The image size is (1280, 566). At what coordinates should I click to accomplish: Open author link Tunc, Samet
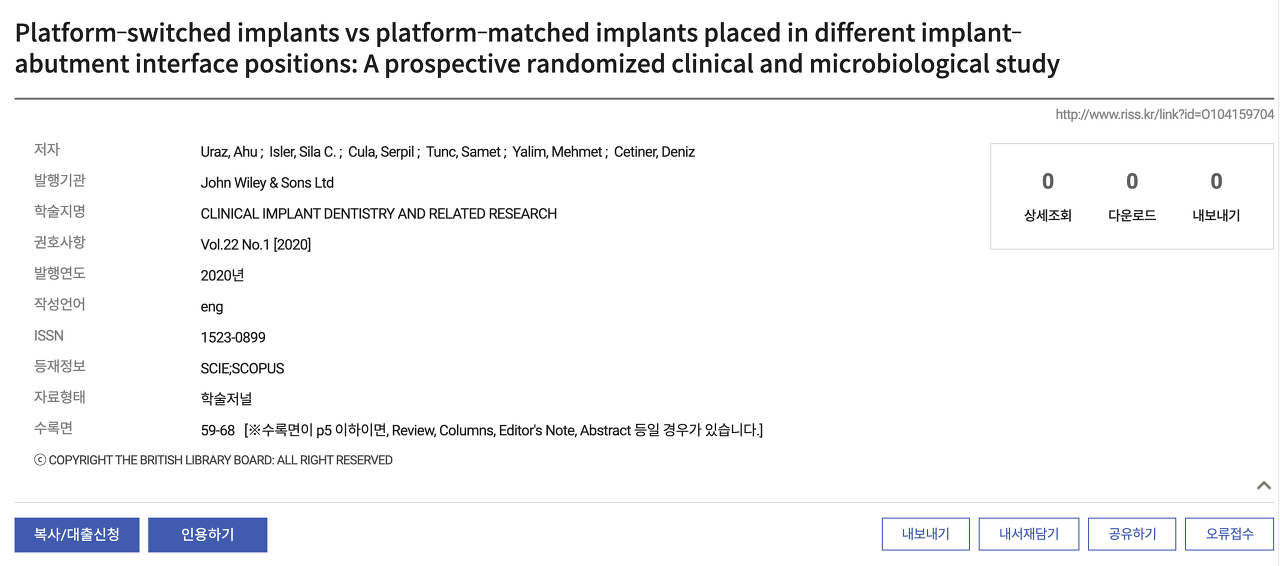tap(463, 152)
